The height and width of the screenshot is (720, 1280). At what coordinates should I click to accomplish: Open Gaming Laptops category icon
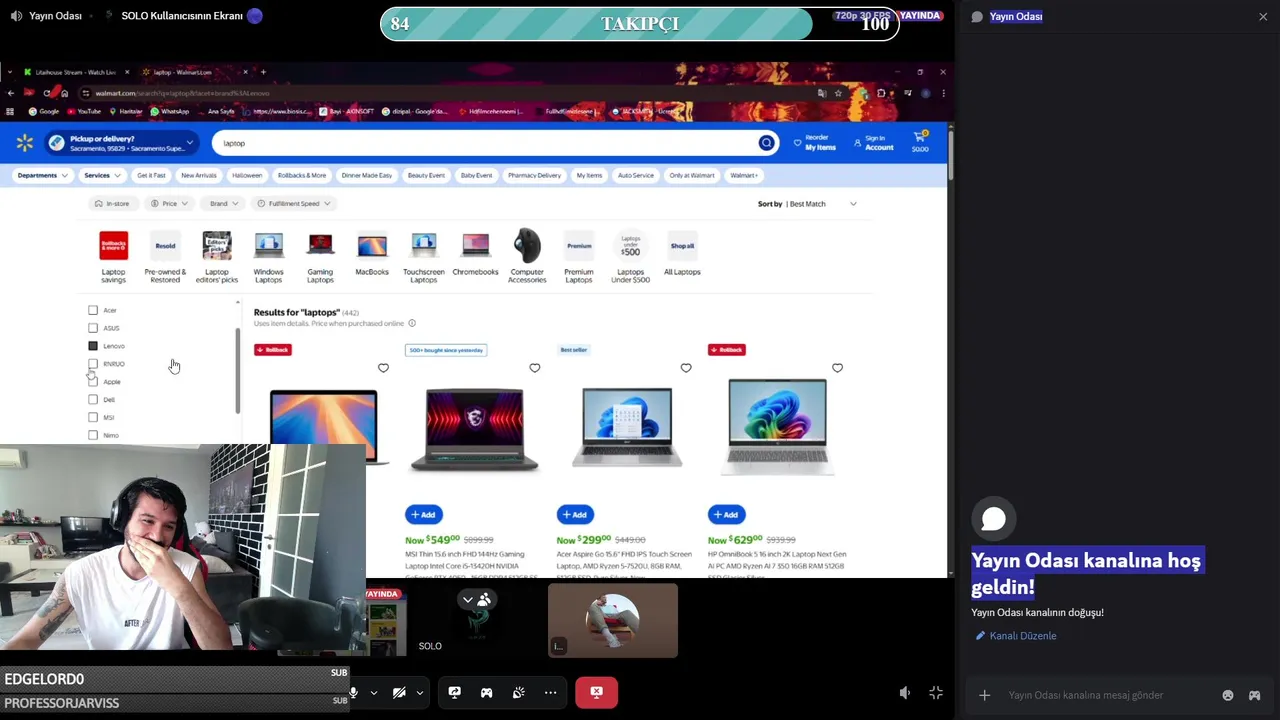point(320,246)
